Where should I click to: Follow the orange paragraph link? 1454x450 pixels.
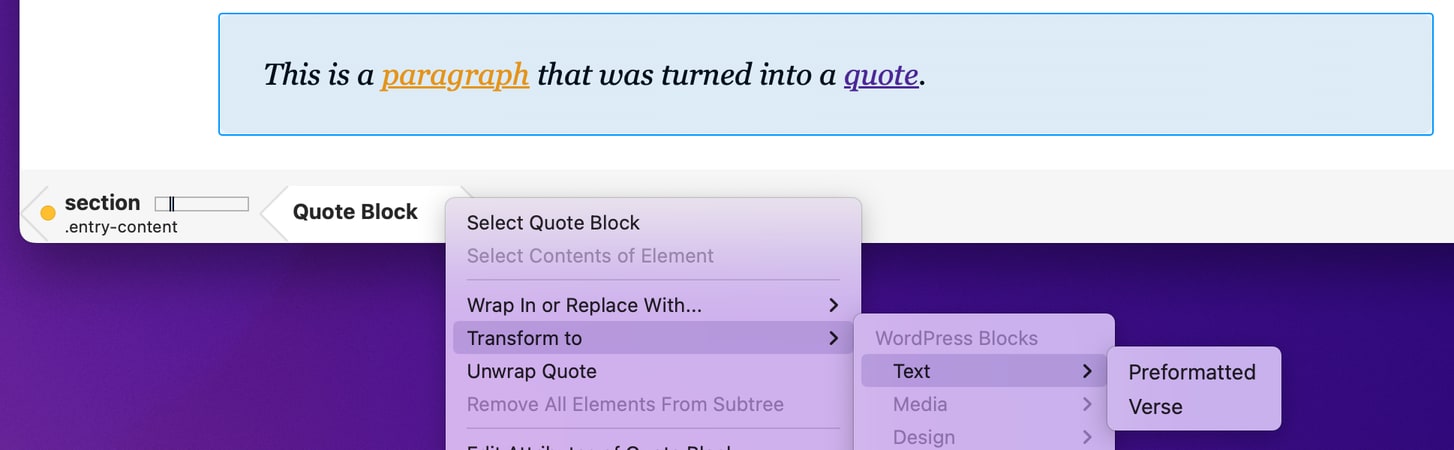tap(455, 75)
